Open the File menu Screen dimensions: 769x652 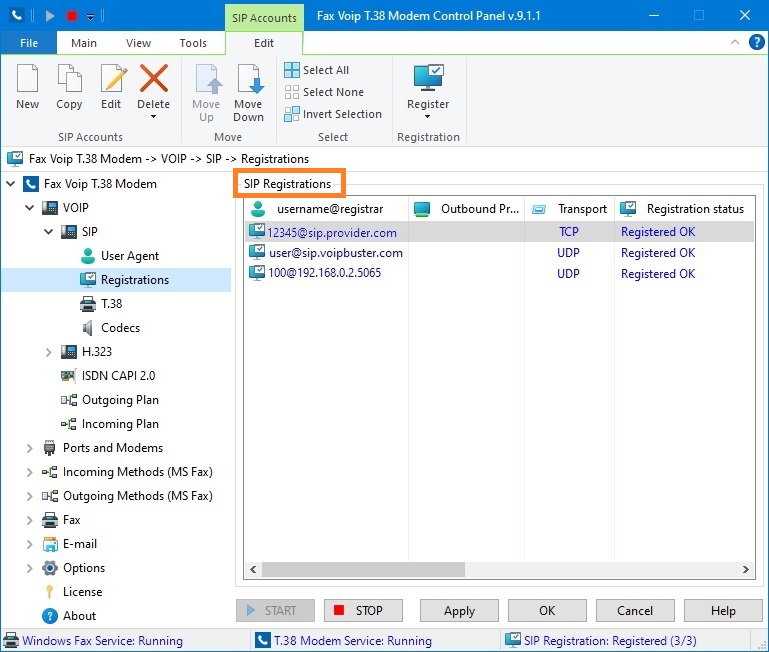pos(29,43)
